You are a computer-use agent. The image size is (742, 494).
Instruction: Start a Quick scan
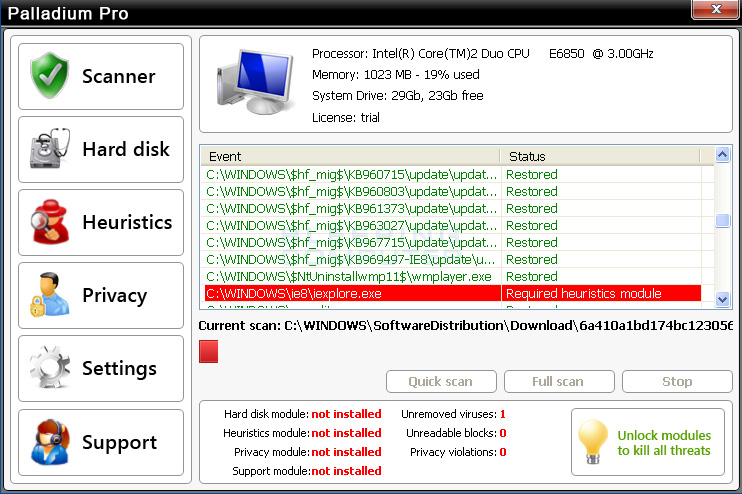point(440,381)
